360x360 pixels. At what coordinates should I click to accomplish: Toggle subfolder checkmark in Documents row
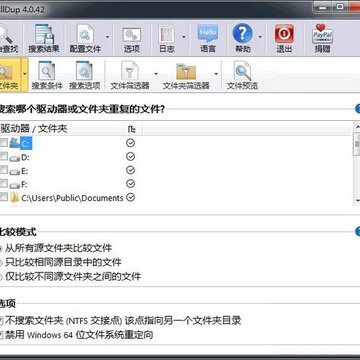coord(131,197)
